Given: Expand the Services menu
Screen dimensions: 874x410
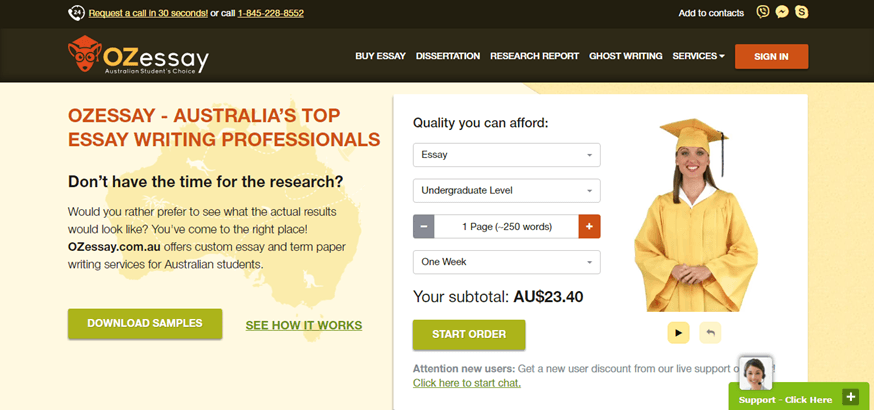Looking at the screenshot, I should pyautogui.click(x=698, y=56).
